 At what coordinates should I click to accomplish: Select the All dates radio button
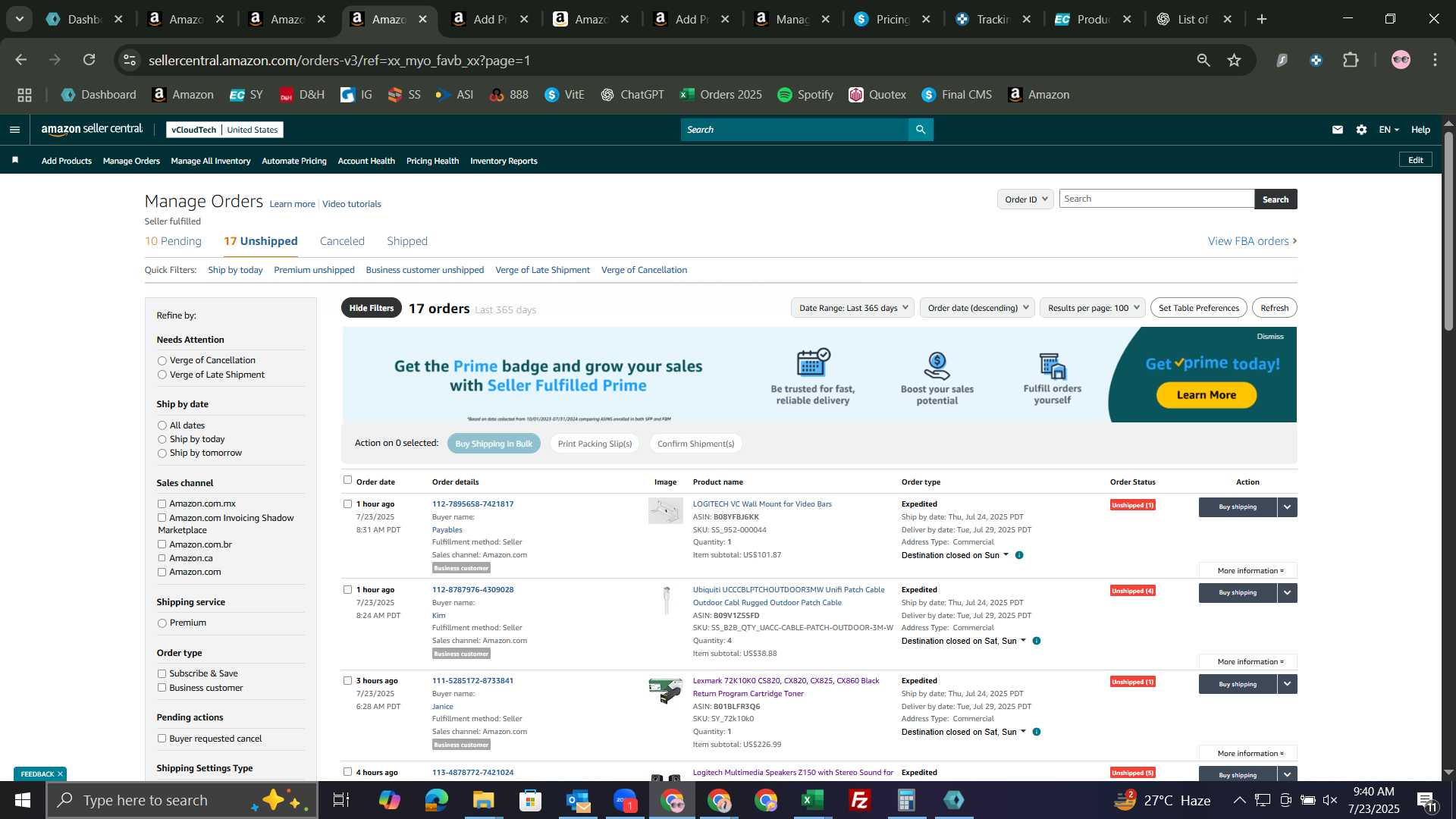[x=162, y=425]
